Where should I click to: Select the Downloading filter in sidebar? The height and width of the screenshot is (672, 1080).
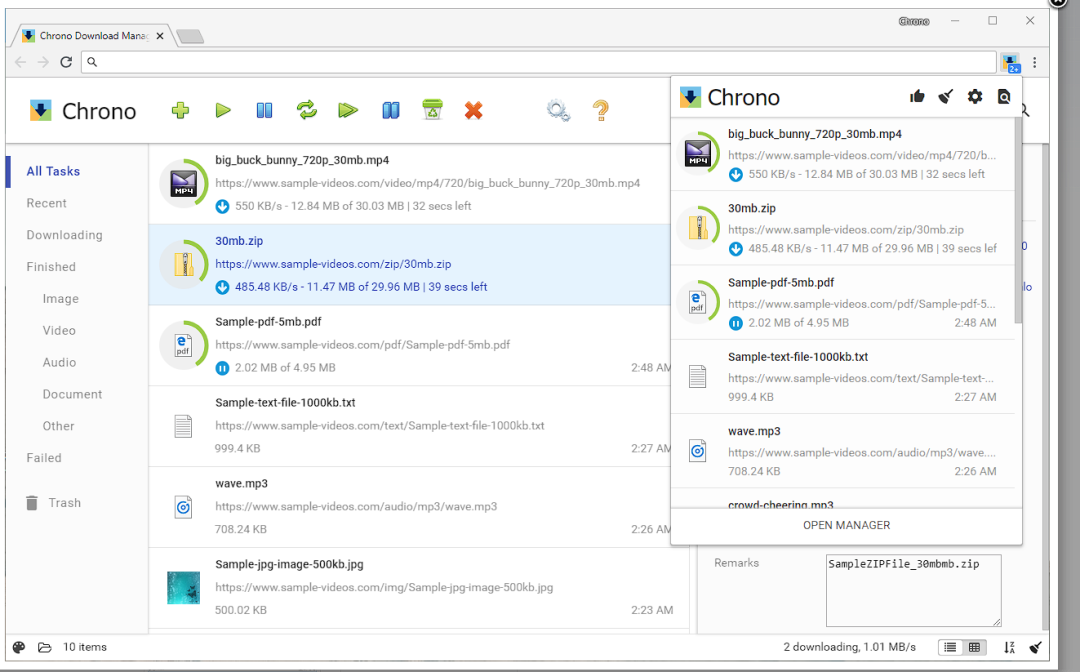64,235
